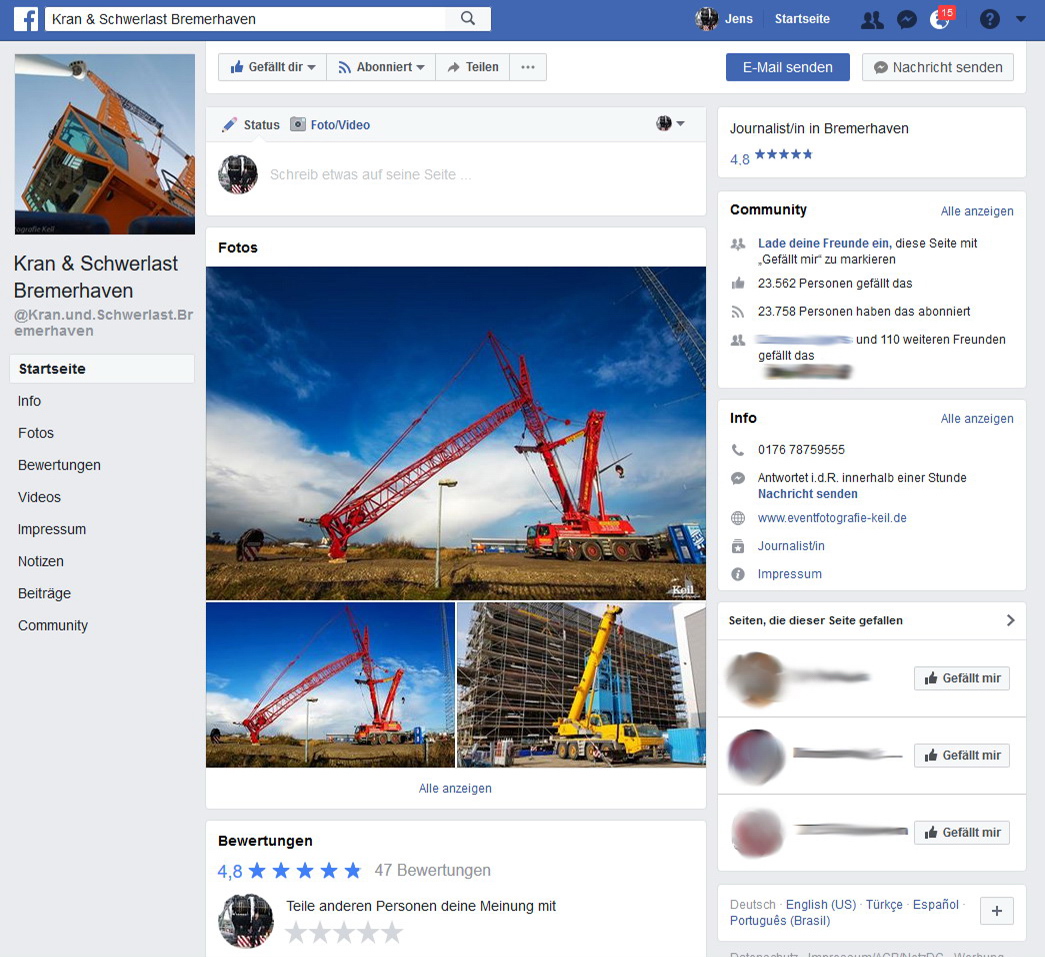Image resolution: width=1045 pixels, height=957 pixels.
Task: Switch language to Português (Brasil)
Action: (x=780, y=920)
